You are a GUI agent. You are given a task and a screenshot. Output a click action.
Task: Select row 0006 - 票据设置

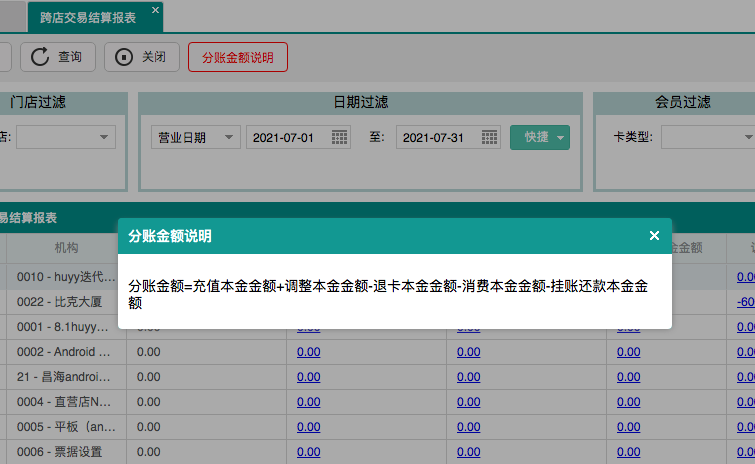tap(59, 452)
